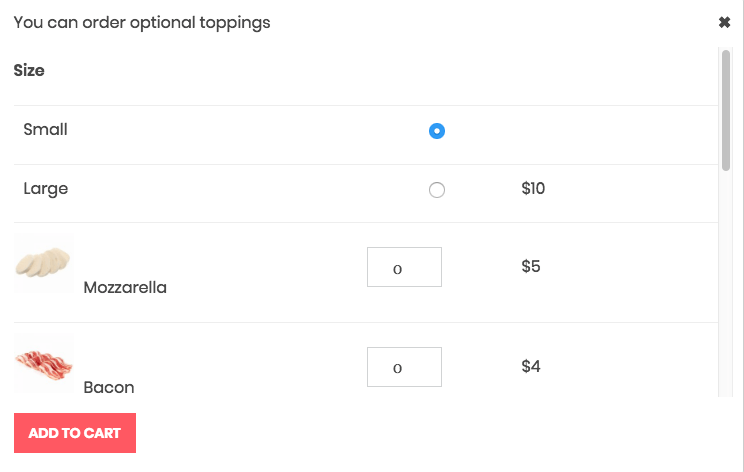
Task: Click the Small size label
Action: coord(46,129)
